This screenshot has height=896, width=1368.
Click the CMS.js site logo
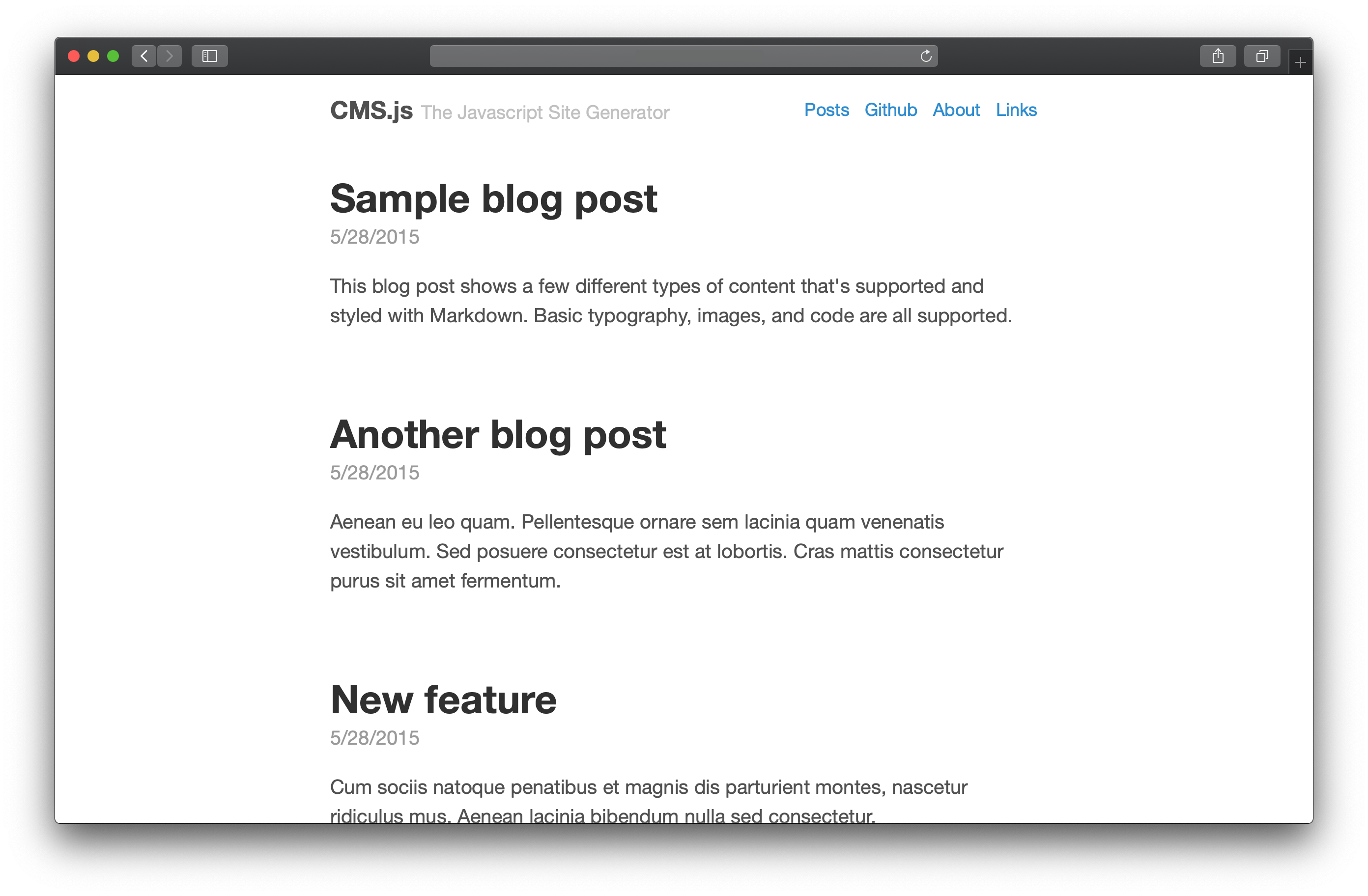click(372, 110)
